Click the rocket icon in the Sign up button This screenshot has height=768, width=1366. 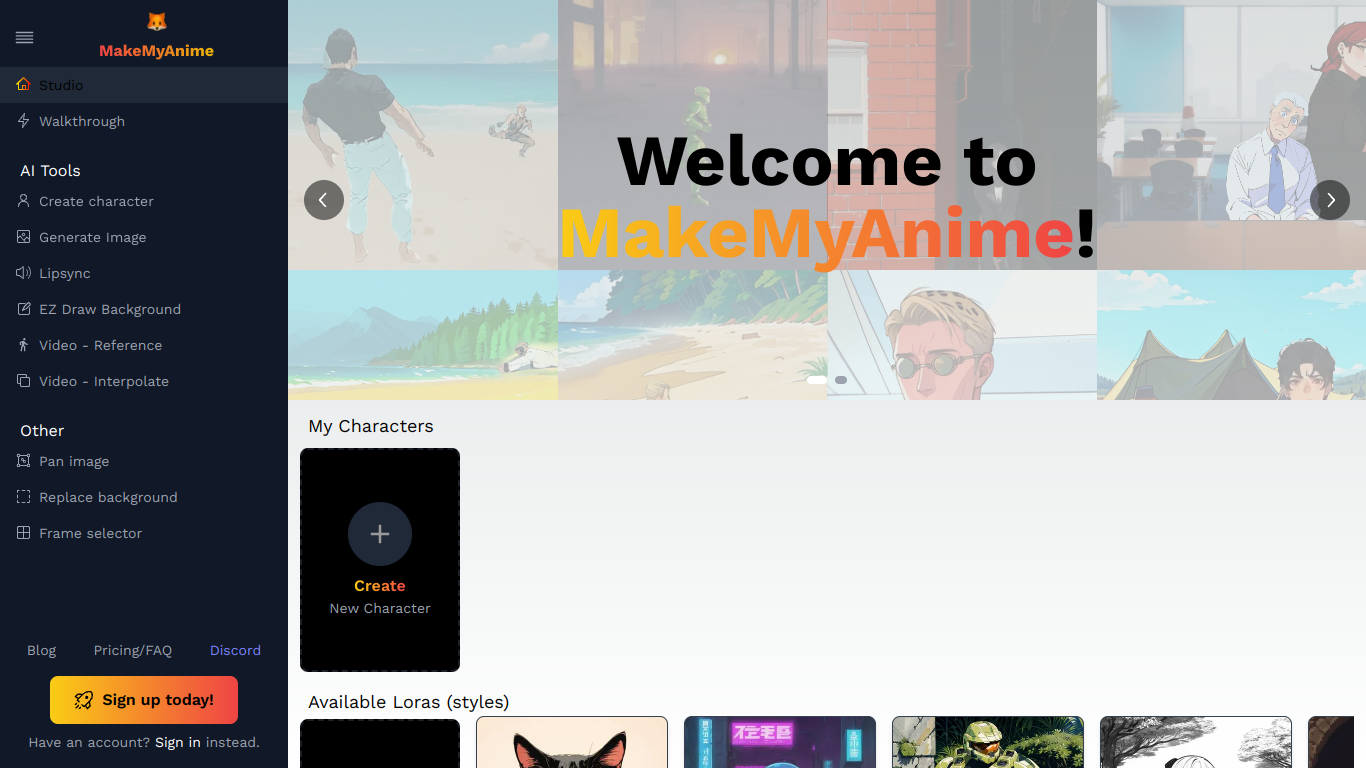click(x=84, y=700)
